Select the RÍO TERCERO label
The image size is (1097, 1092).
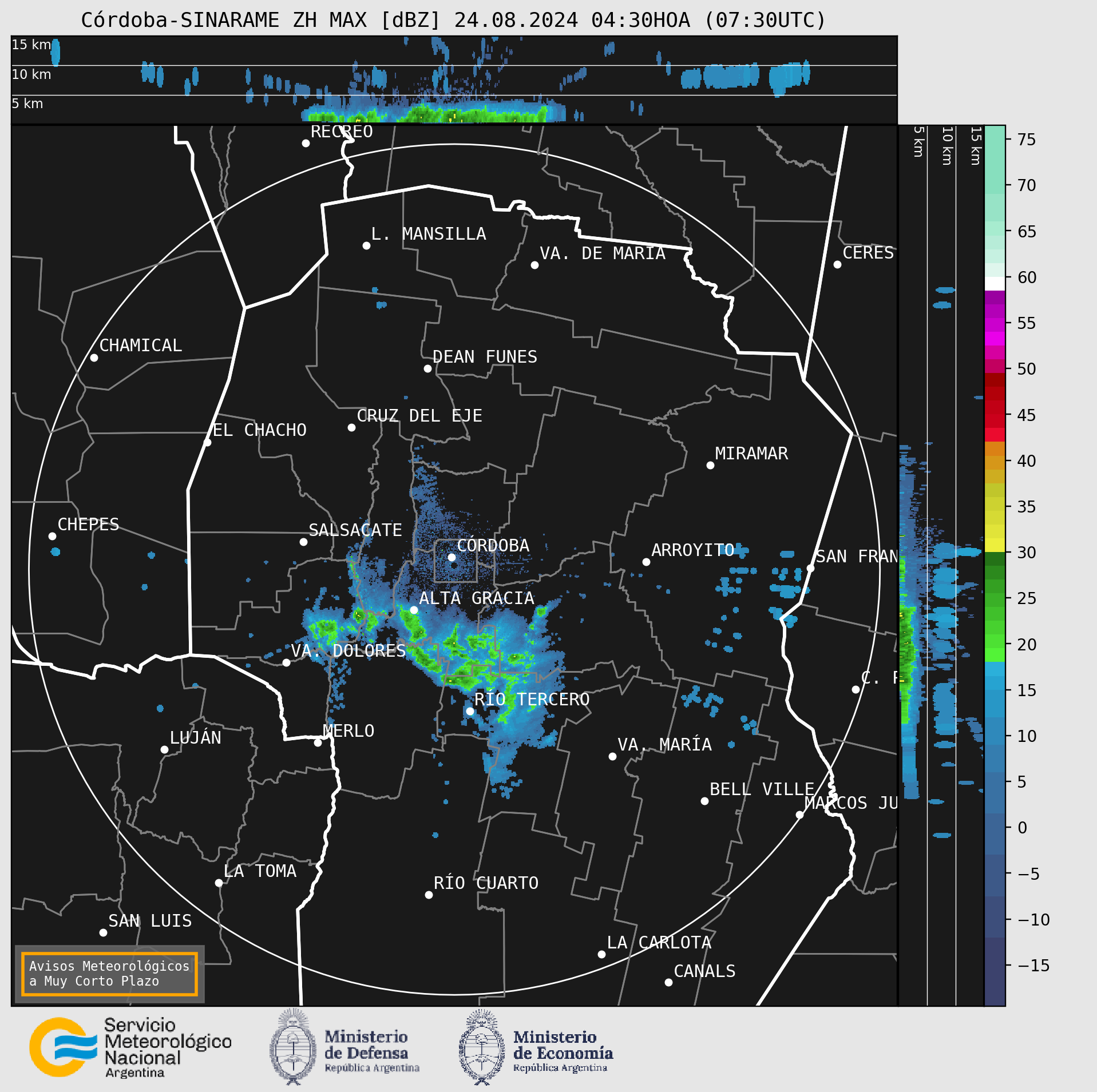tap(532, 699)
